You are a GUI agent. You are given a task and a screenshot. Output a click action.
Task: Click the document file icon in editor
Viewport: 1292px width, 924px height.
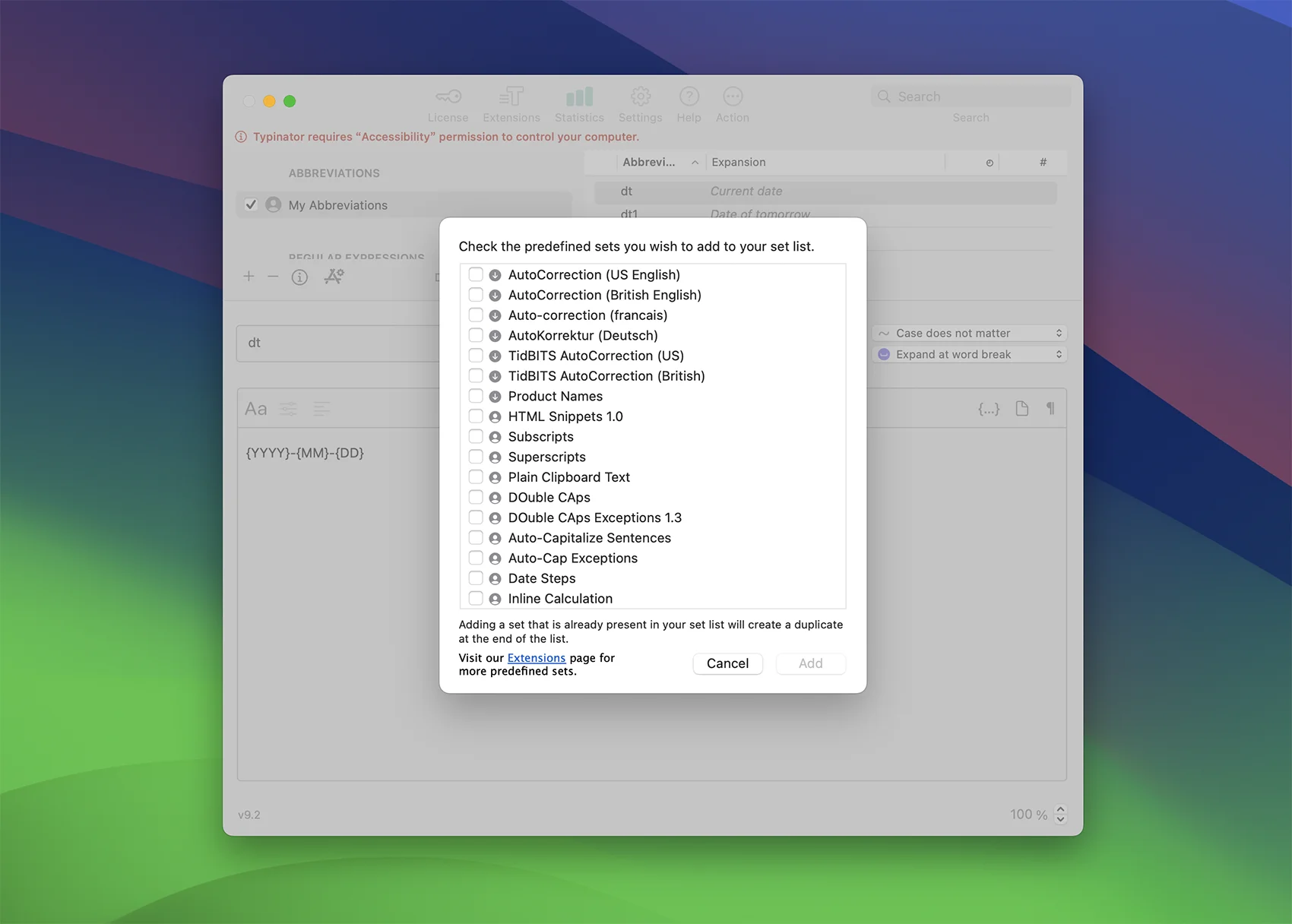click(x=1022, y=409)
